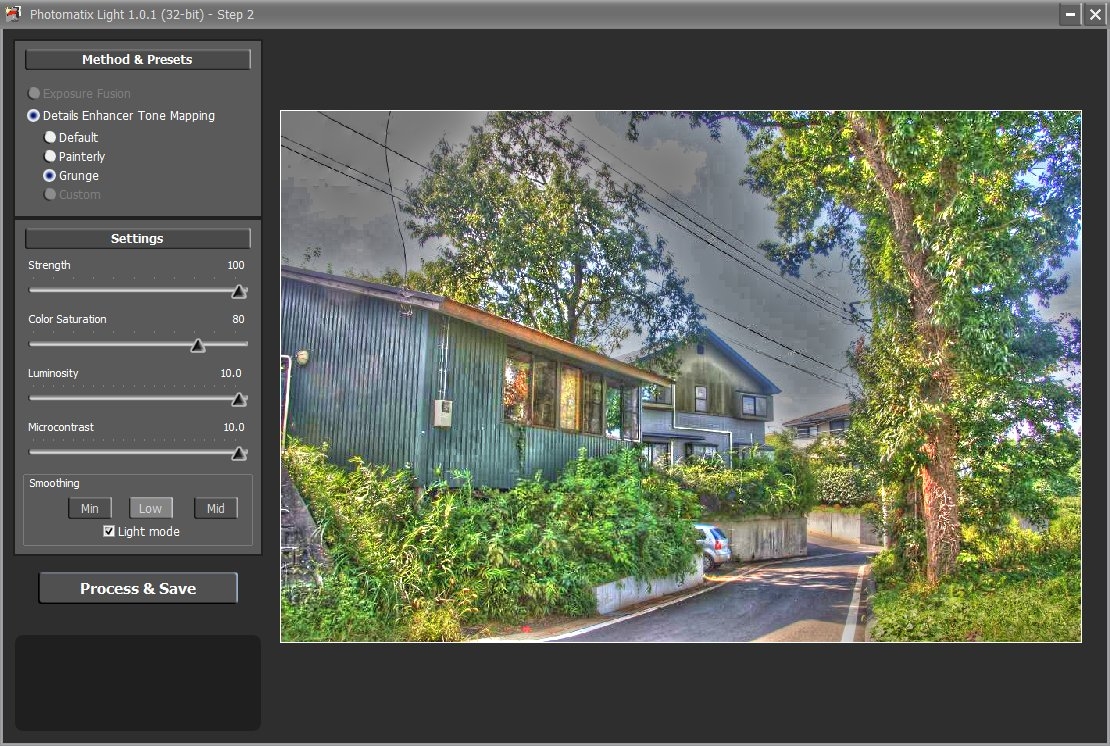
Task: Click the Settings header button
Action: pyautogui.click(x=137, y=239)
